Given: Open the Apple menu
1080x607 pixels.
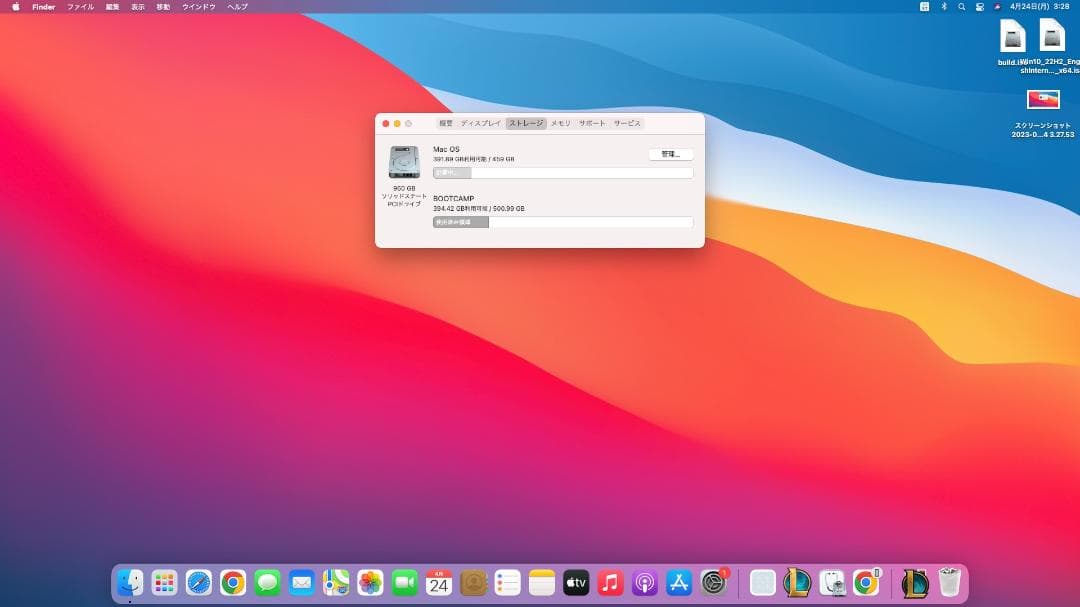Looking at the screenshot, I should click(14, 6).
